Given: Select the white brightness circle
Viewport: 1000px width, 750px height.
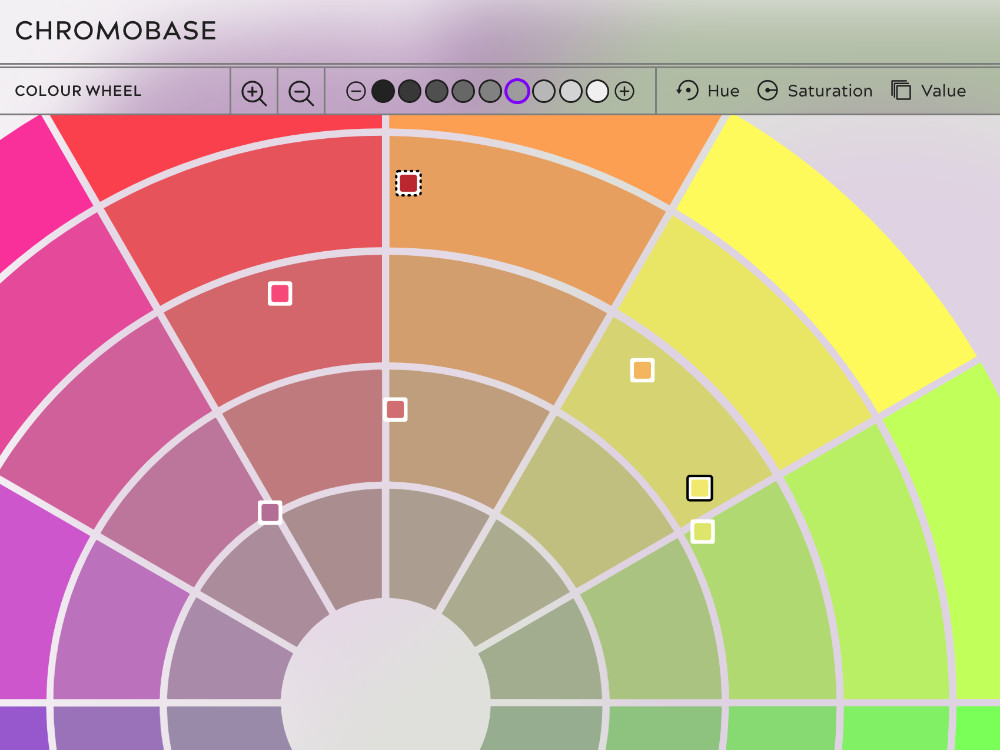Looking at the screenshot, I should pos(598,91).
